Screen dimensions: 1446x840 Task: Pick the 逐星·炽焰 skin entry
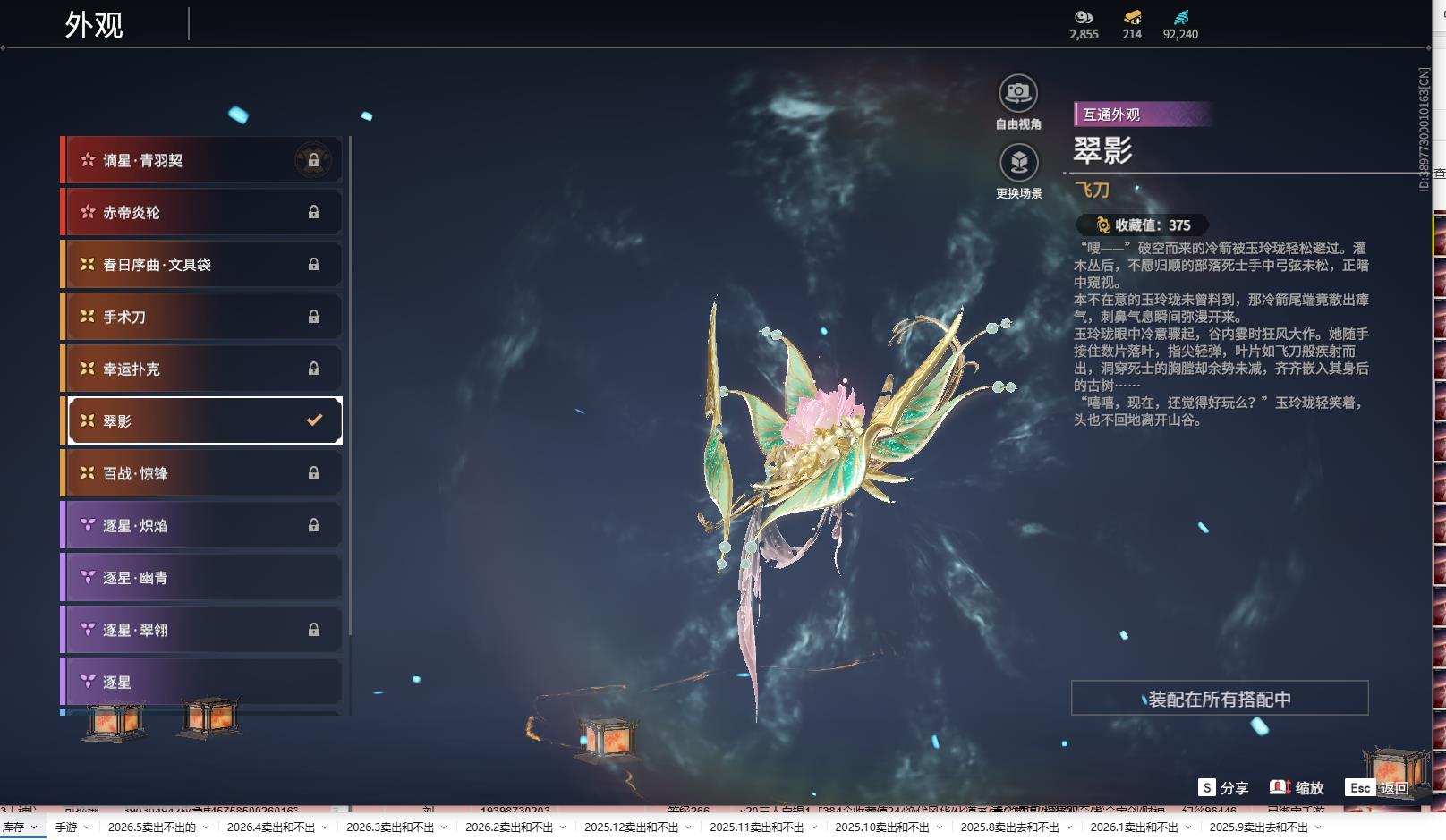click(202, 525)
